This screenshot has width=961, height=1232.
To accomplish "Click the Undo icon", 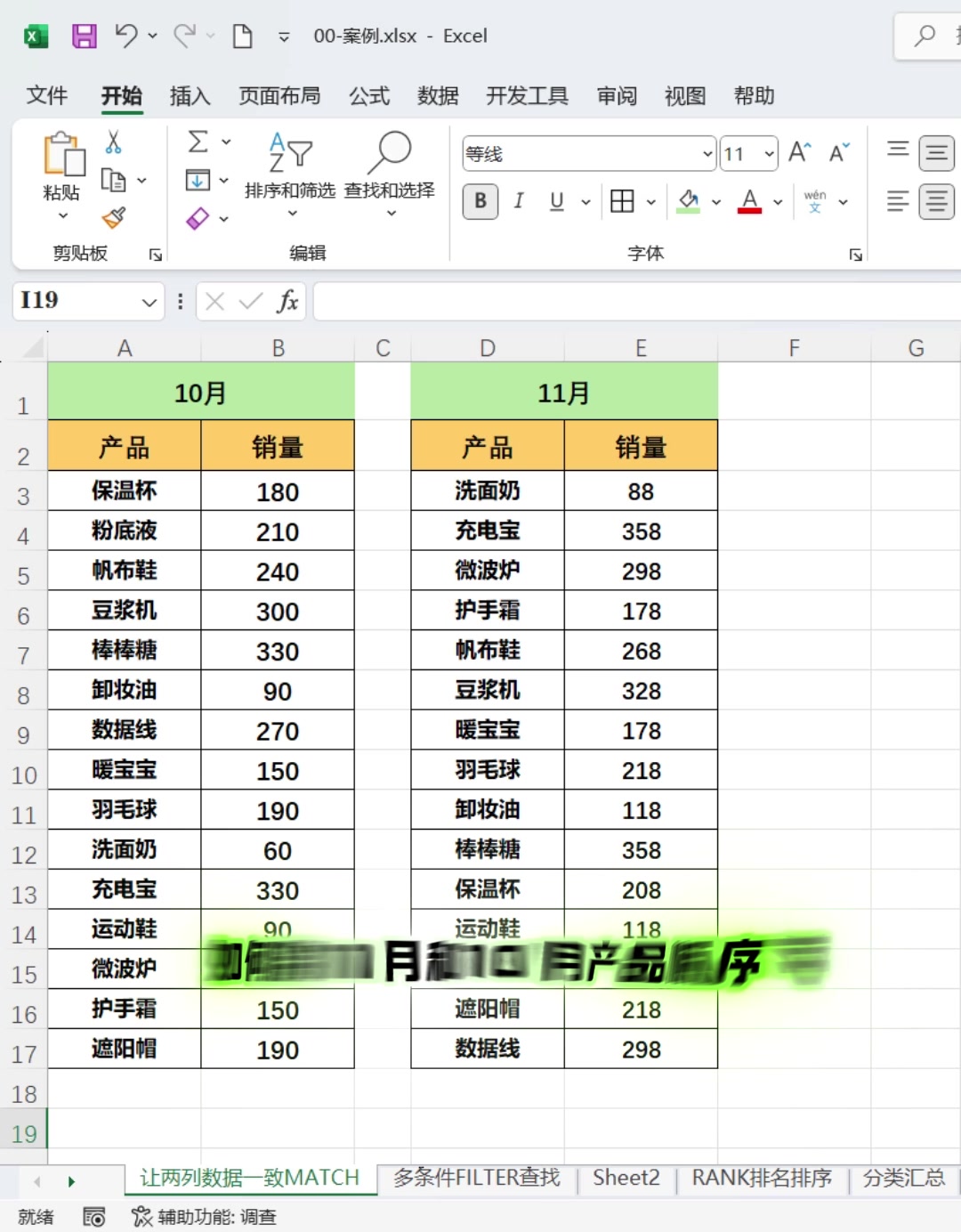I will pos(125,36).
